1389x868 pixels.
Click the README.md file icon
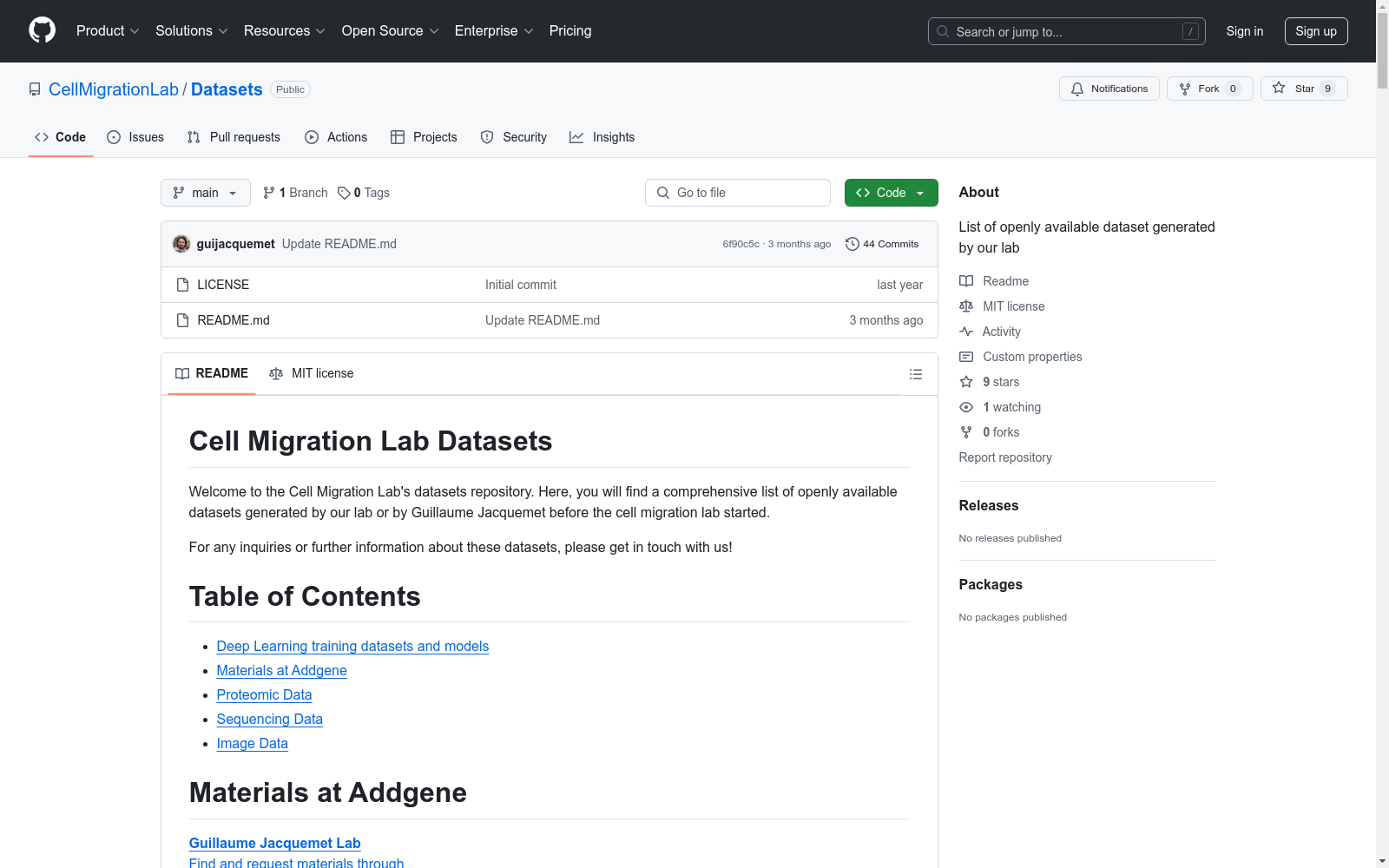[182, 320]
